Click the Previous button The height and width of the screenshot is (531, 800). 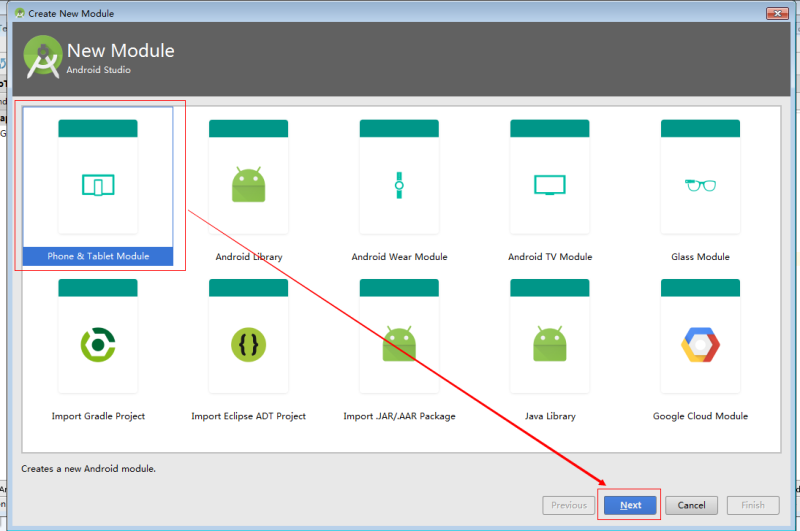(569, 505)
